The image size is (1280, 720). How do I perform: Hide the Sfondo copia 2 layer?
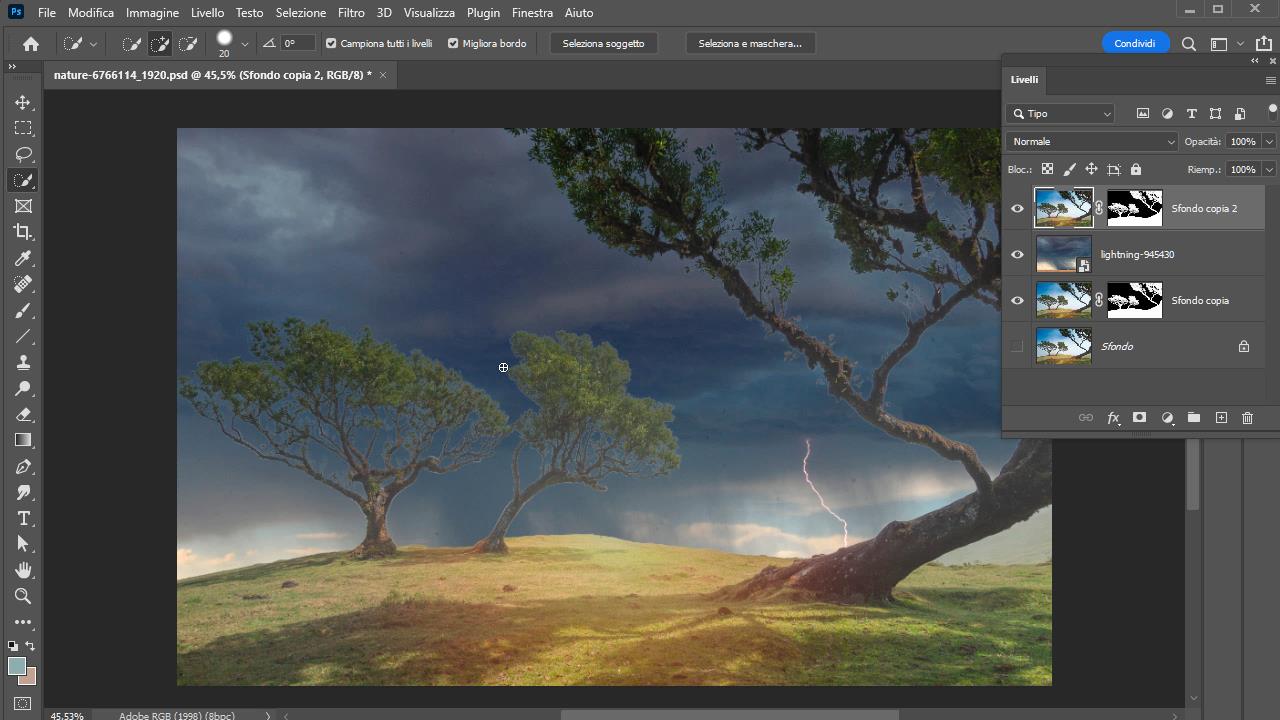pos(1017,209)
